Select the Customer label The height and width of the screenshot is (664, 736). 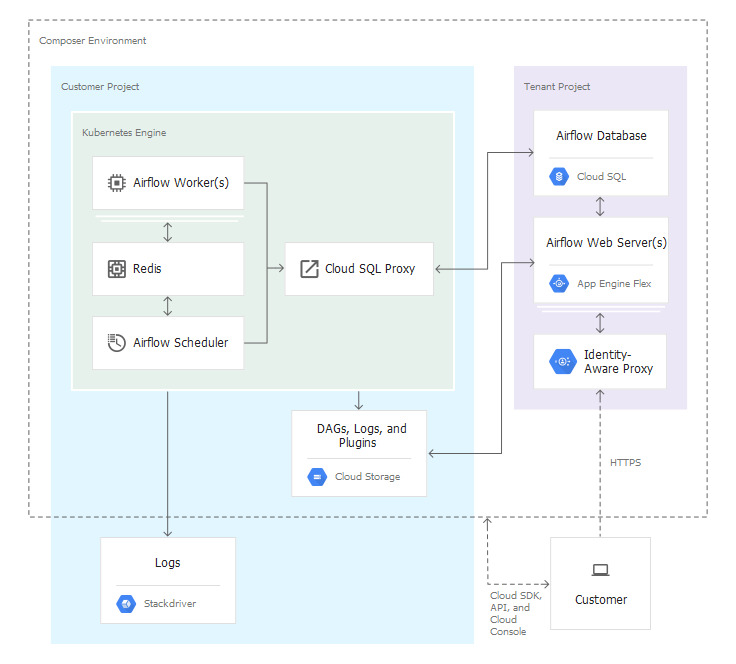[x=601, y=600]
